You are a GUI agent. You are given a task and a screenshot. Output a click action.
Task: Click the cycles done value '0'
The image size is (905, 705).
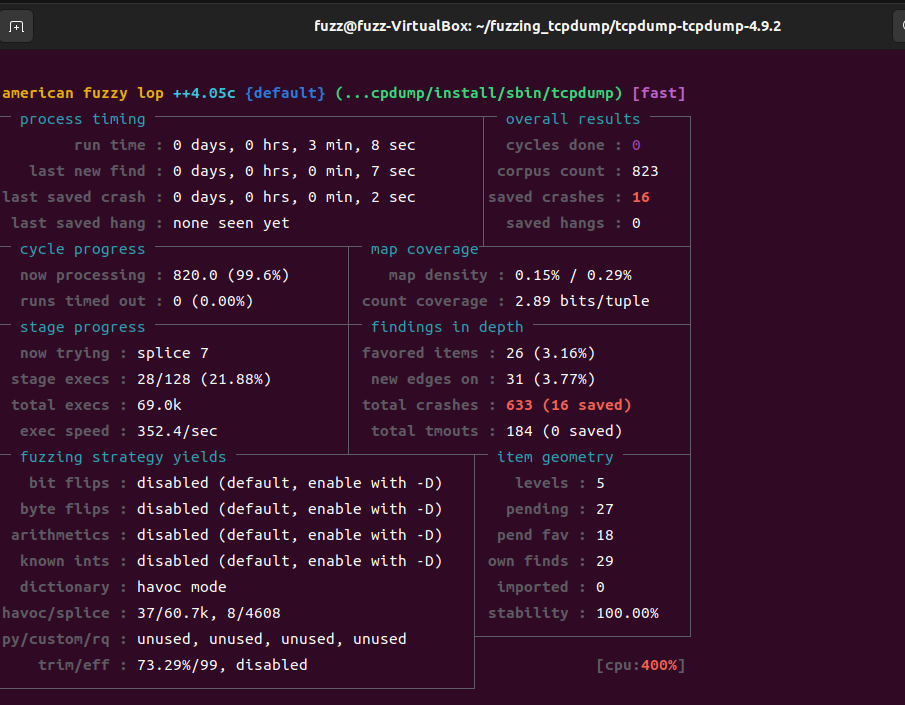[x=636, y=145]
